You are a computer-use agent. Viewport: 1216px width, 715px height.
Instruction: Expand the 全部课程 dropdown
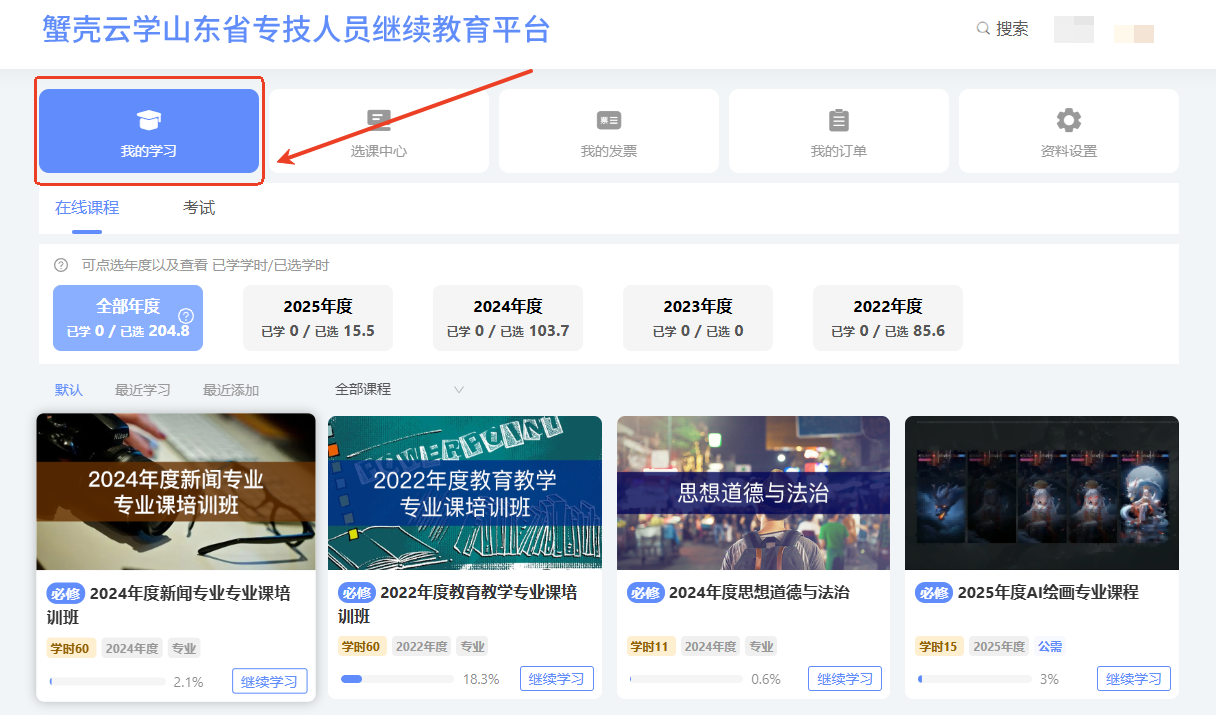pyautogui.click(x=400, y=389)
